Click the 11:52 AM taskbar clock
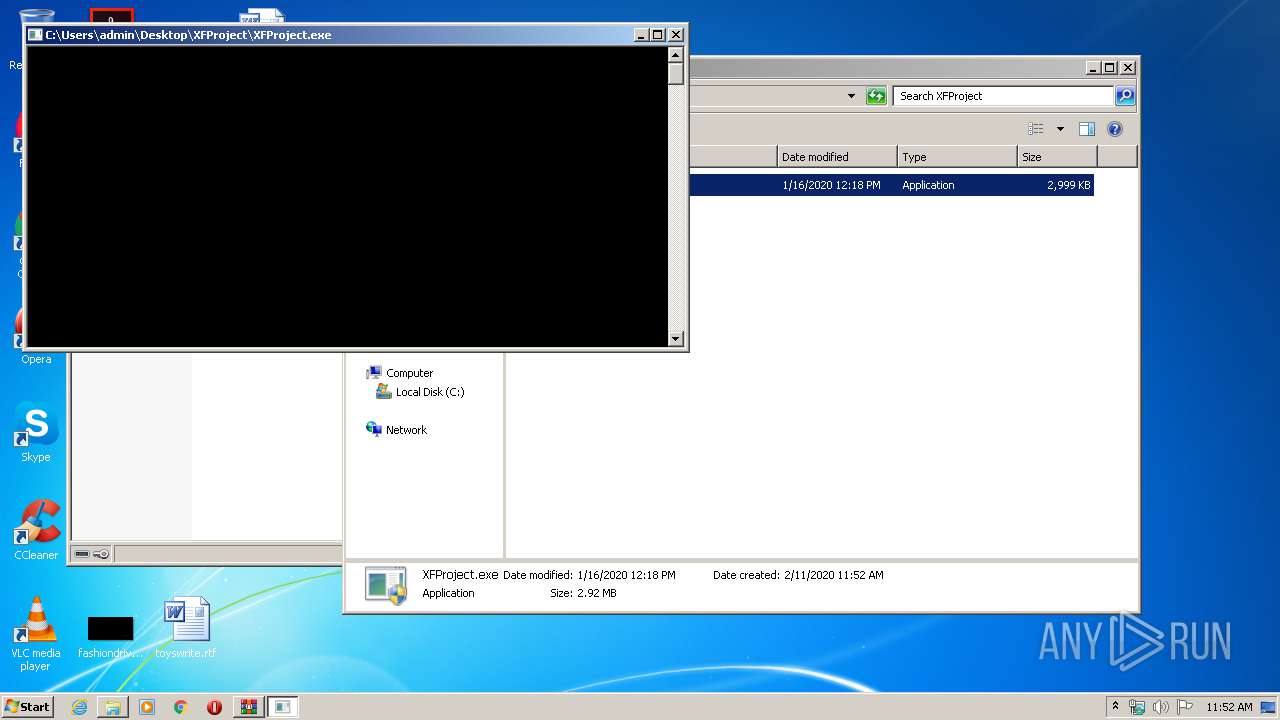This screenshot has width=1280, height=720. click(x=1229, y=707)
